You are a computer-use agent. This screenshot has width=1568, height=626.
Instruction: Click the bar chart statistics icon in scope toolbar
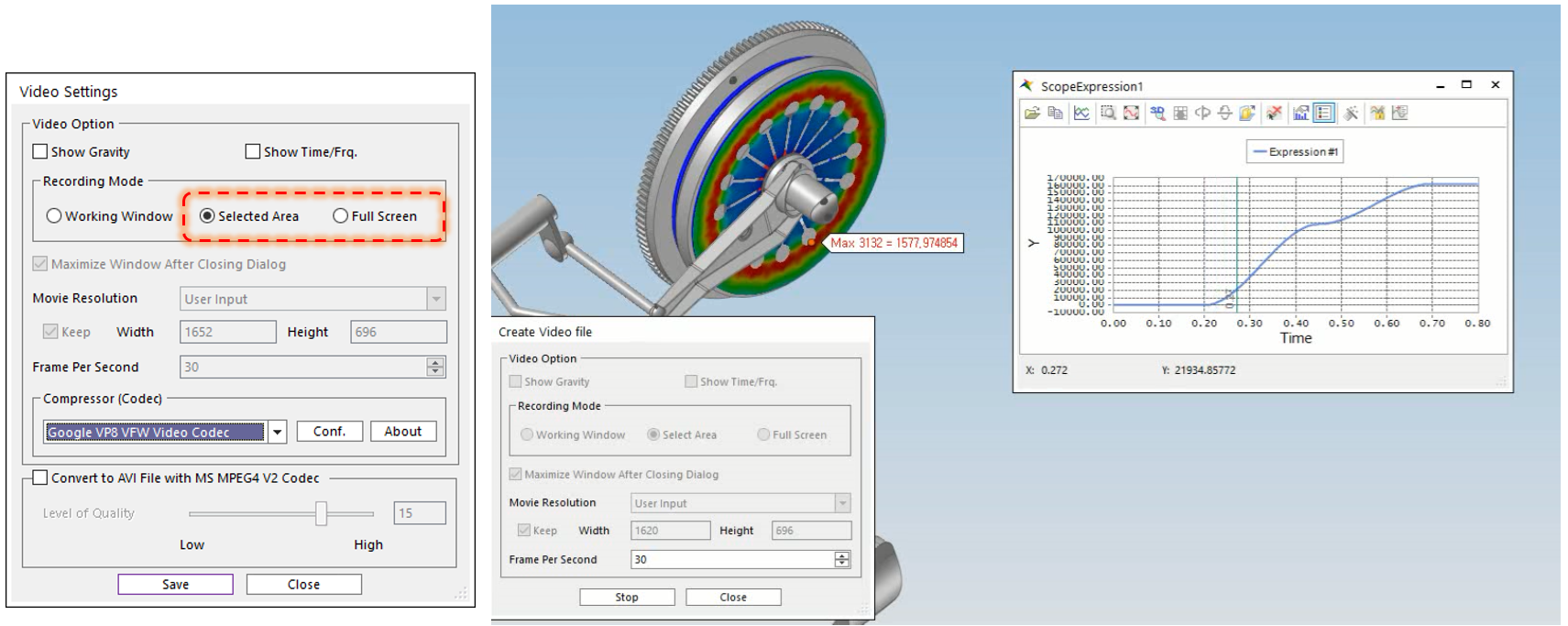point(1300,113)
